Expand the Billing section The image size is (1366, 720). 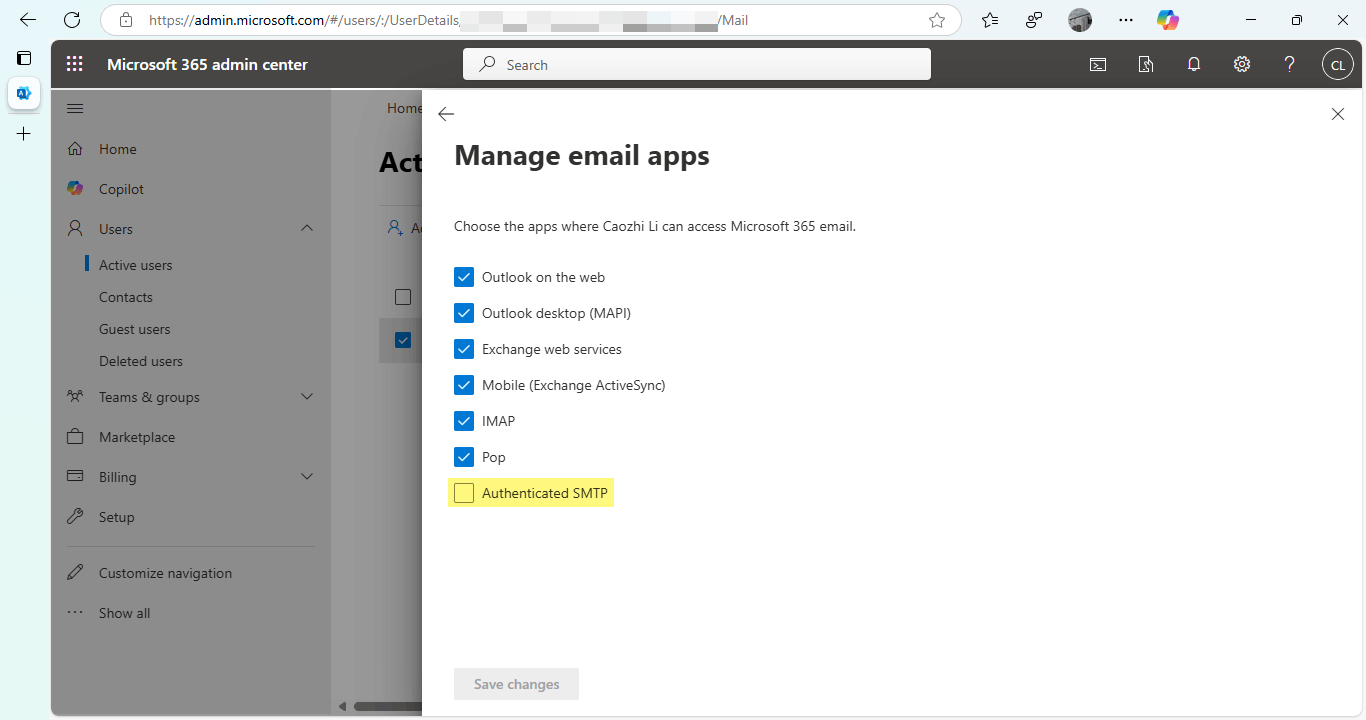pos(307,476)
